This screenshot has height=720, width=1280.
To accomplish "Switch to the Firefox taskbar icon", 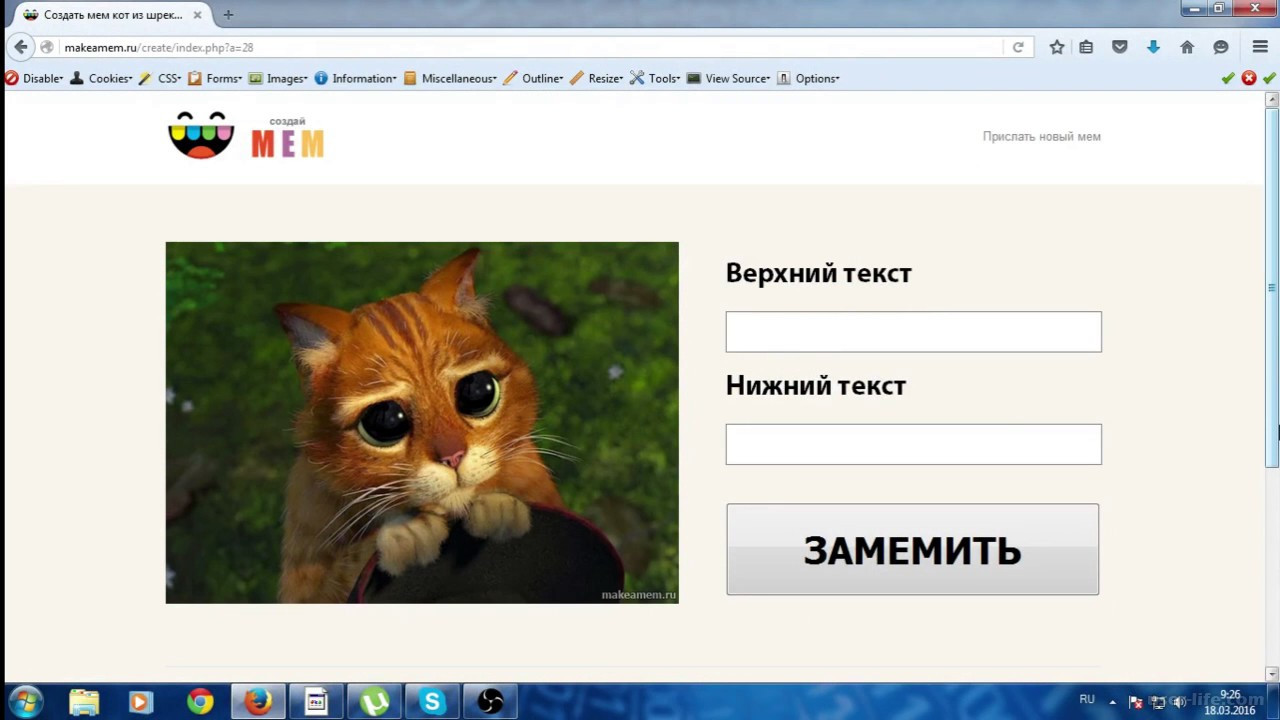I will click(x=258, y=702).
